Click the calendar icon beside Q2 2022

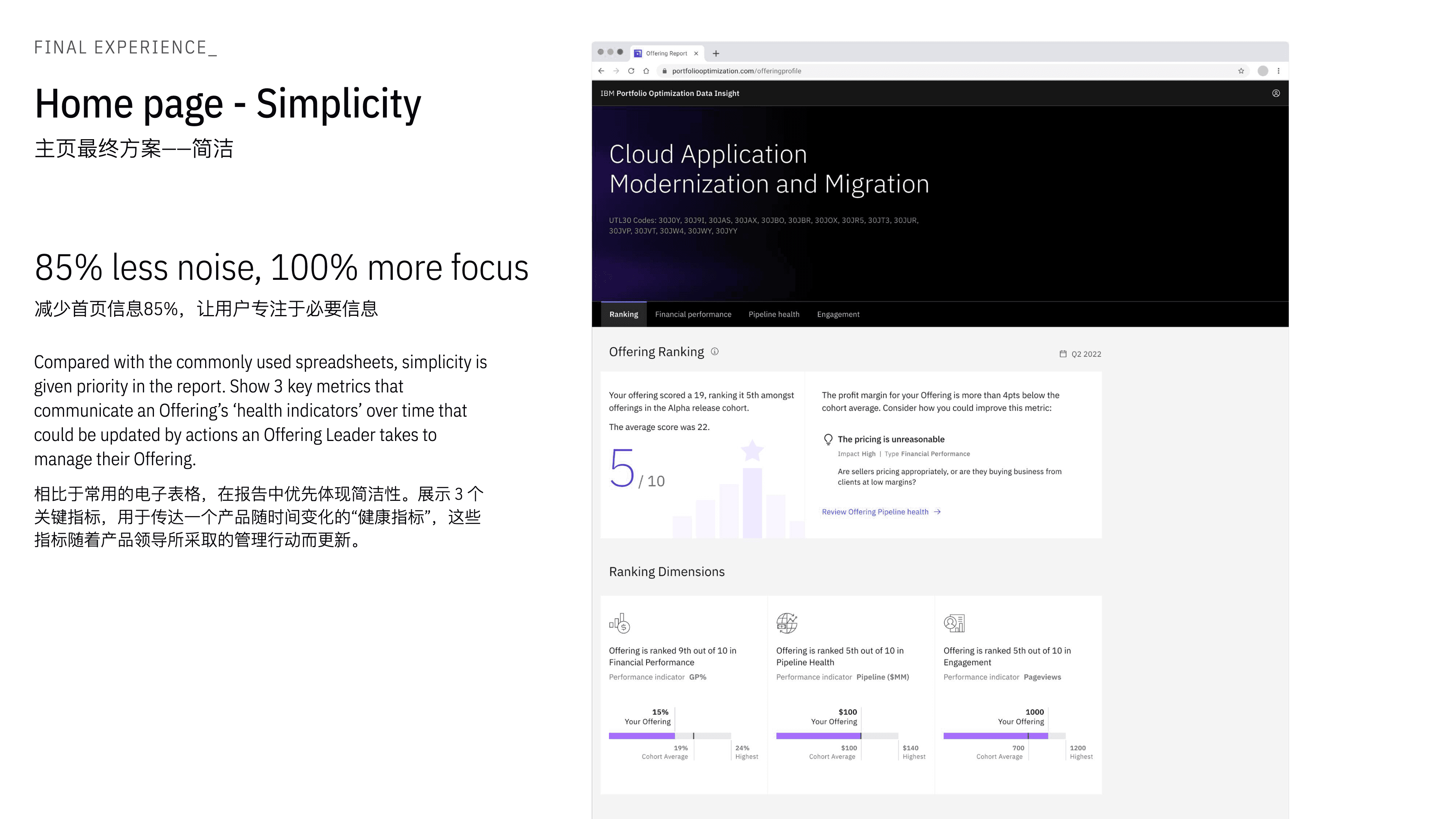pyautogui.click(x=1062, y=354)
